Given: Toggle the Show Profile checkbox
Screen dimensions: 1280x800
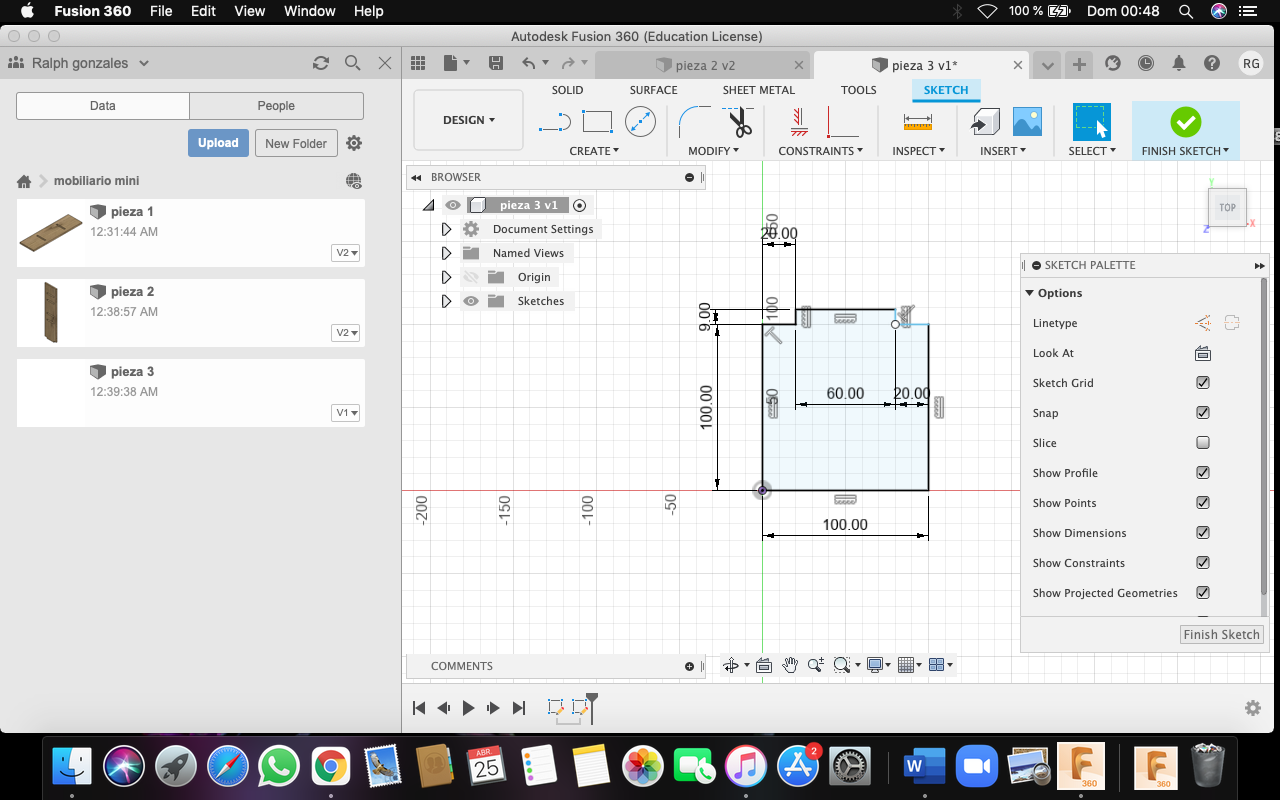Looking at the screenshot, I should point(1203,473).
